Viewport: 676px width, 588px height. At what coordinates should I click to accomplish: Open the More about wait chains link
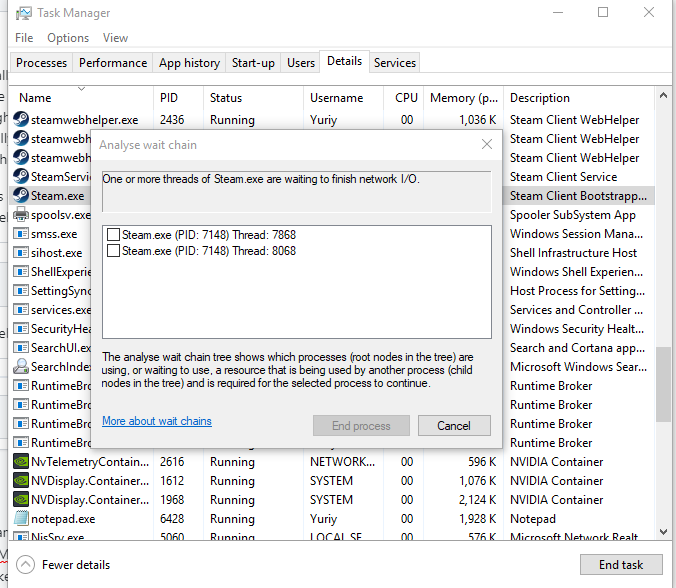click(x=157, y=421)
